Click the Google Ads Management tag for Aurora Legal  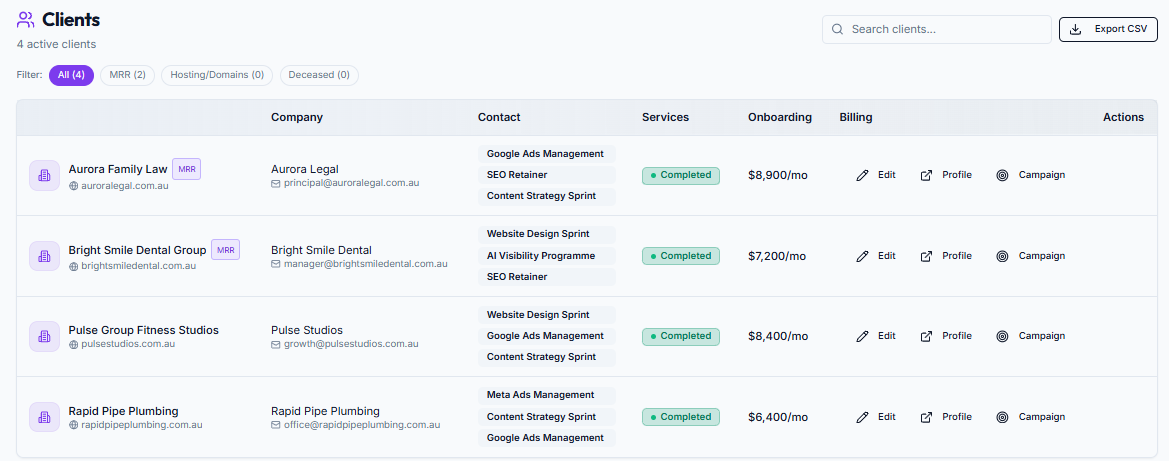coord(546,154)
